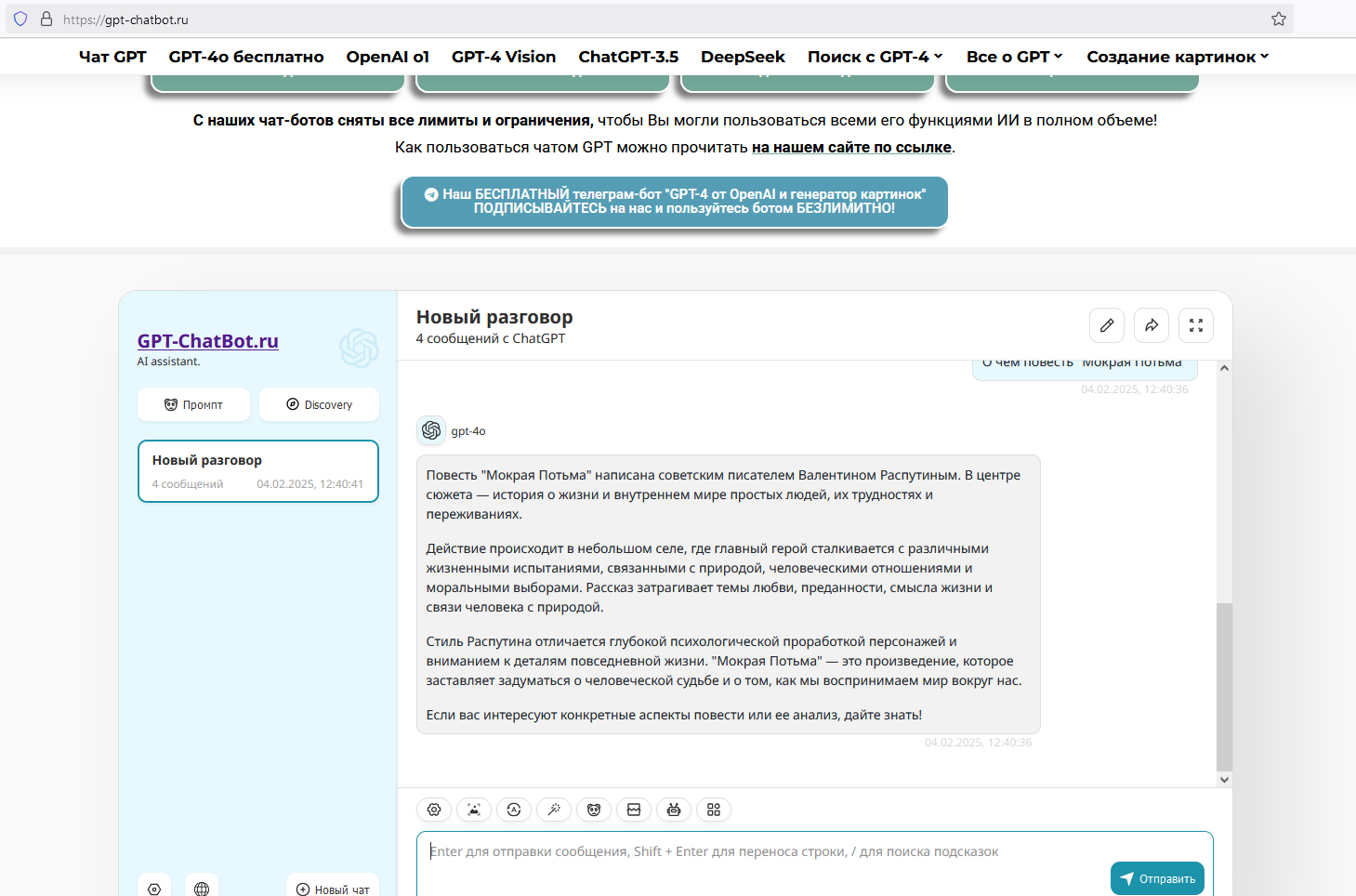Follow the на нашем сайте по ссылке link

point(851,147)
